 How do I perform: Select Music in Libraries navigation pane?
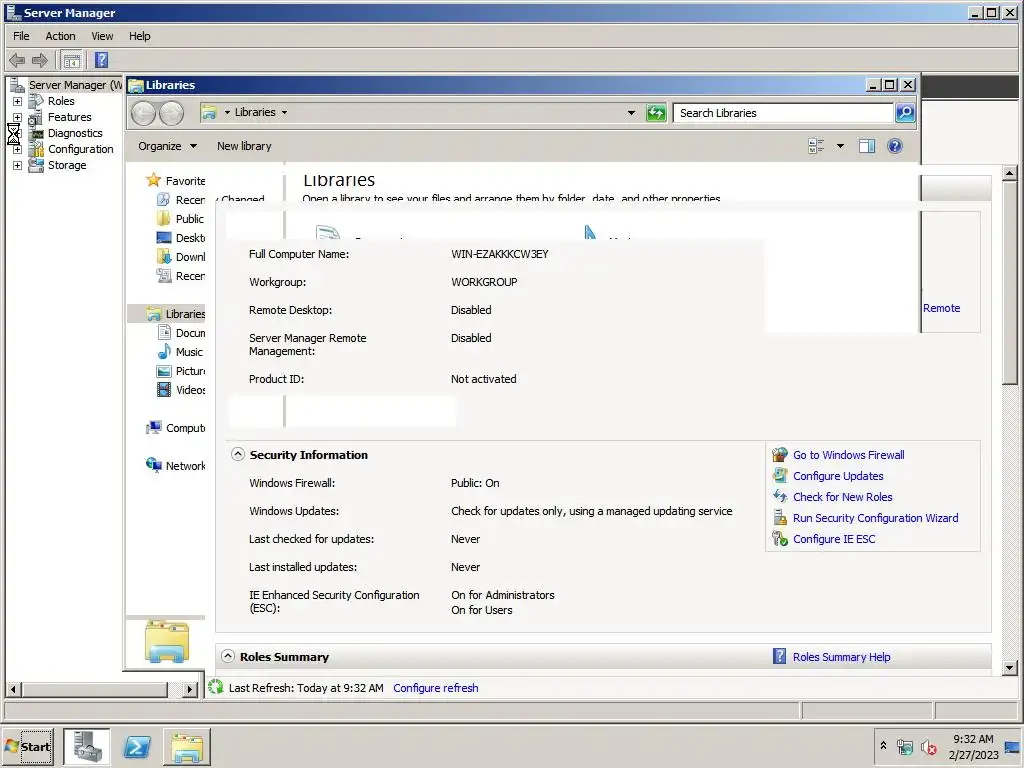189,352
